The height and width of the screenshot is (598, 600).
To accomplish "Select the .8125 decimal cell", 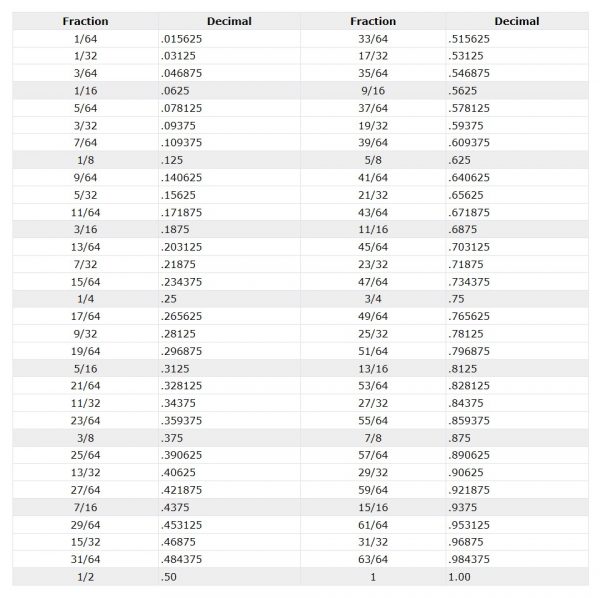I will point(464,368).
